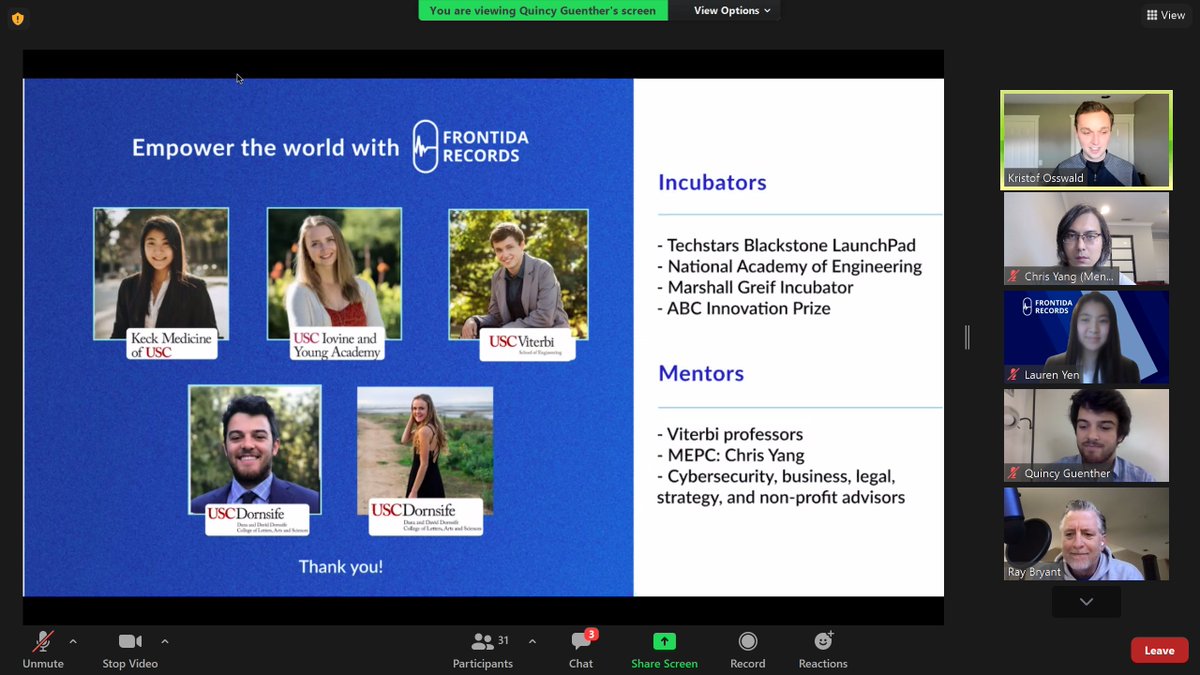Open the Participants panel
1200x675 pixels.
tap(483, 649)
